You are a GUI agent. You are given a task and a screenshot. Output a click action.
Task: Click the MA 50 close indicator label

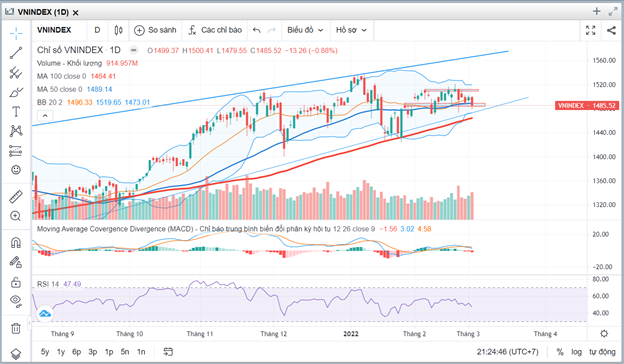59,90
